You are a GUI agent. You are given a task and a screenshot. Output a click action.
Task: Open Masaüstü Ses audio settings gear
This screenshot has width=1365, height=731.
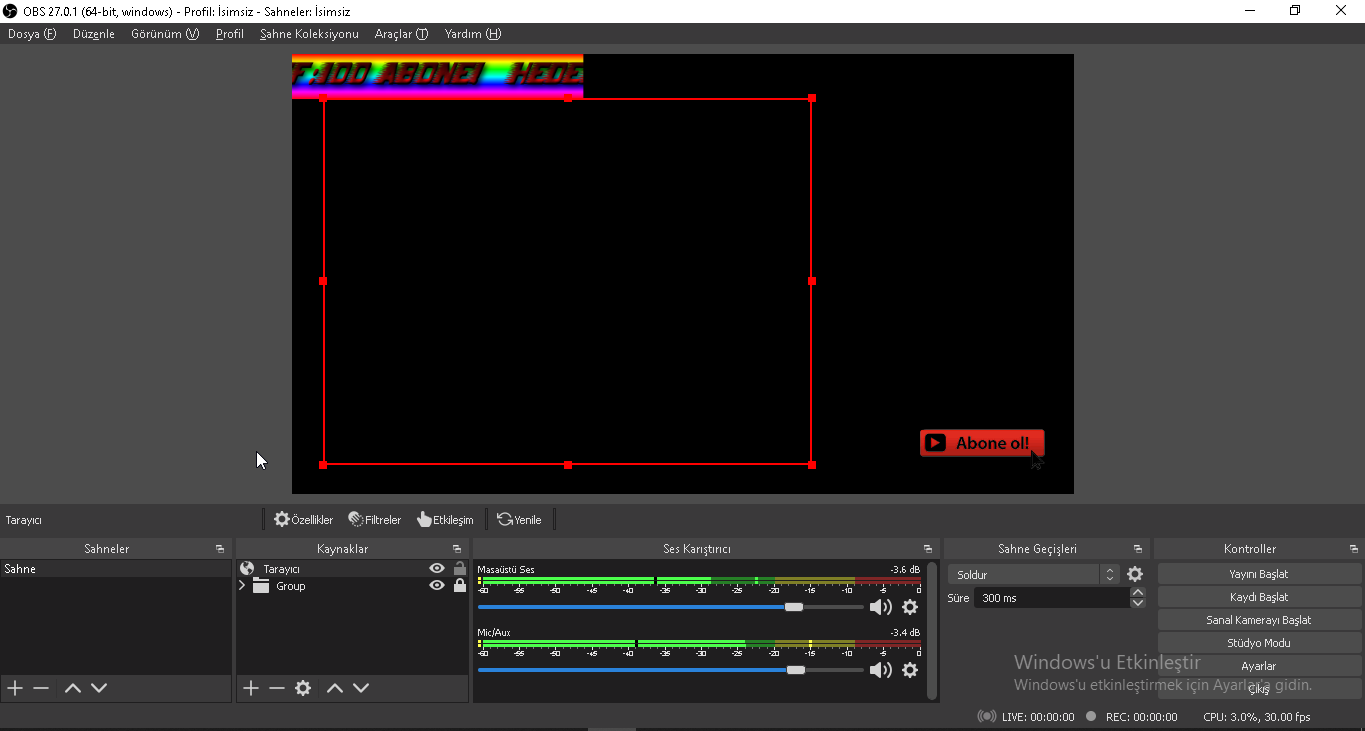click(x=910, y=607)
